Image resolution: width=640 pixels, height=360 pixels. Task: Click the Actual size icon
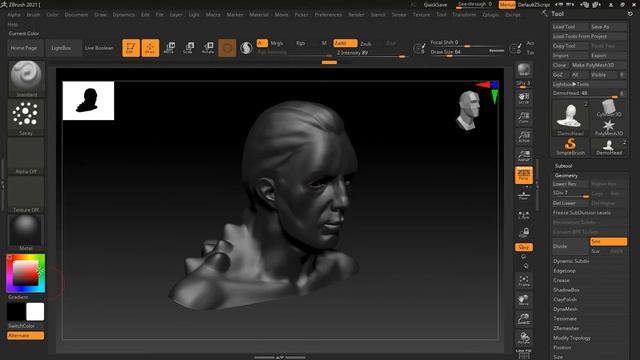point(524,137)
